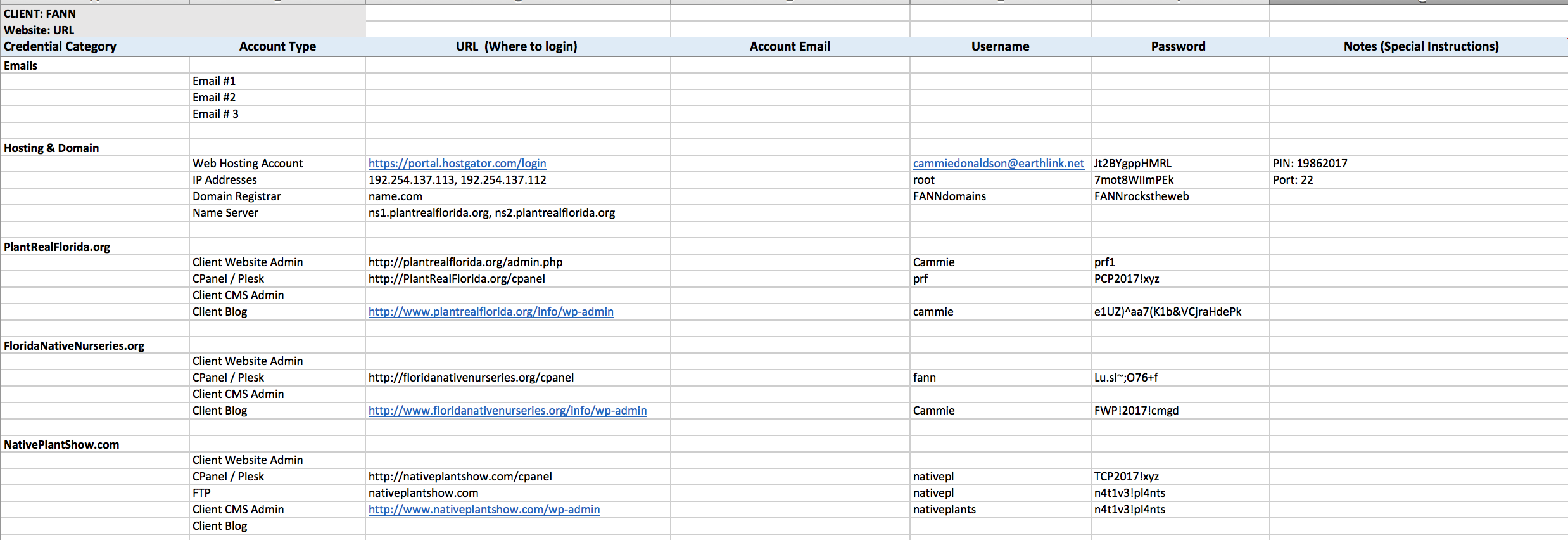
Task: Open the HostGator portal login link
Action: point(457,164)
